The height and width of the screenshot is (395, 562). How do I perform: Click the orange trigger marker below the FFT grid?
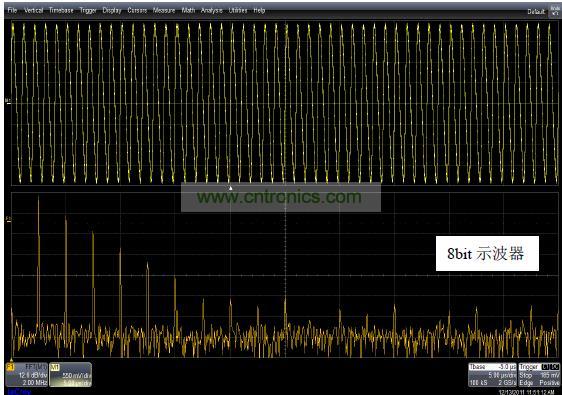point(12,360)
